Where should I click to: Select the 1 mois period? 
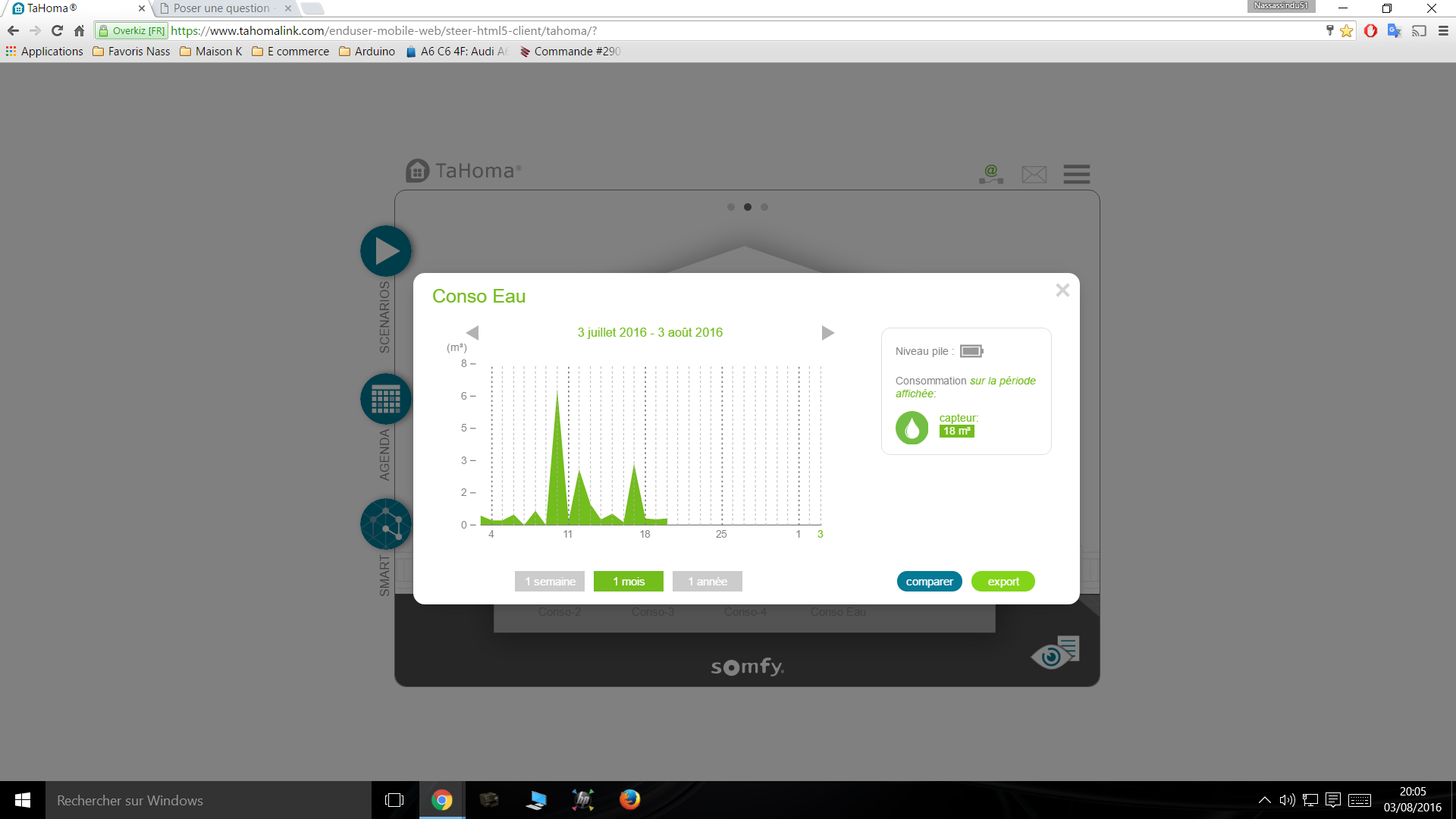click(x=628, y=582)
